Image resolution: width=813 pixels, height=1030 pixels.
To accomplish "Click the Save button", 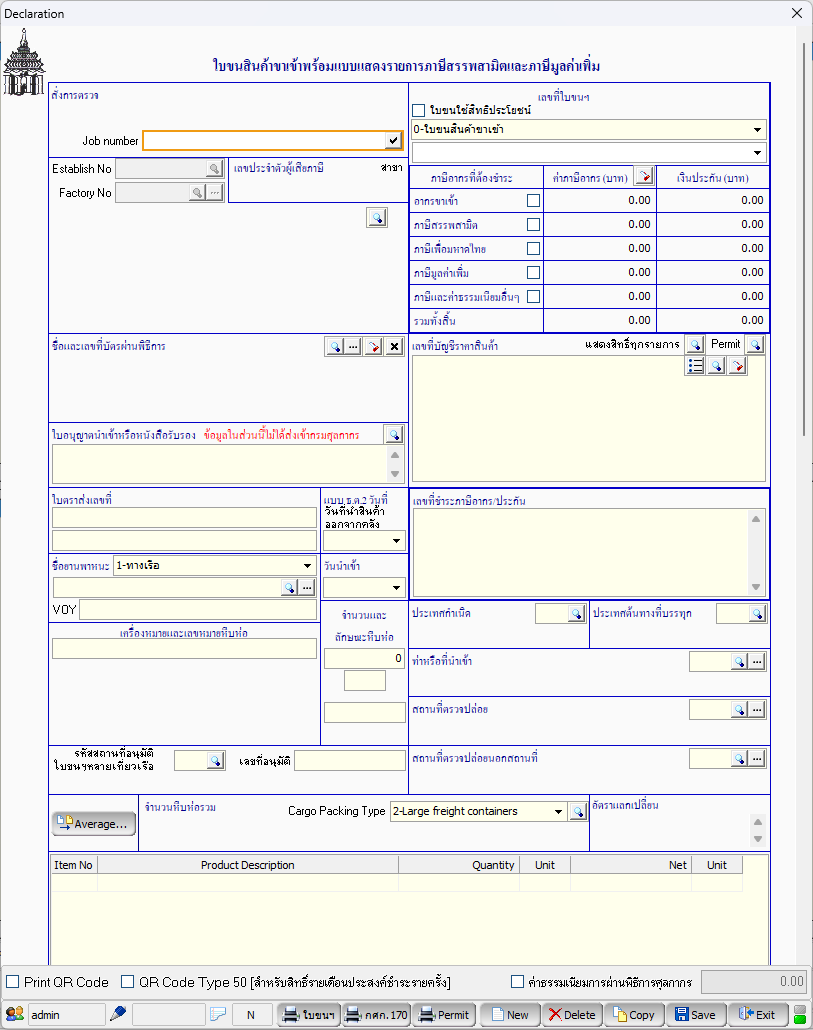I will coord(695,1014).
